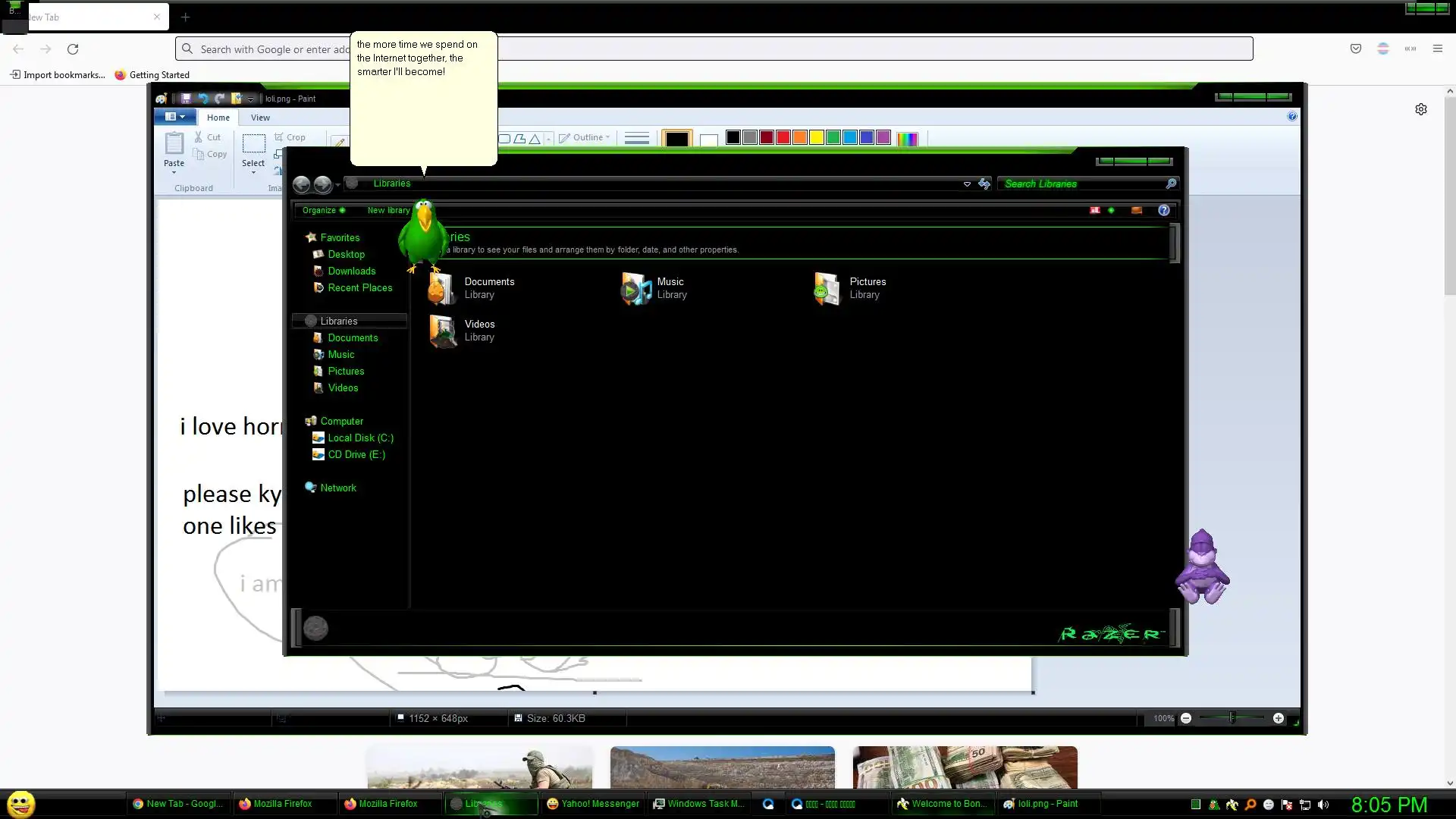Open the Paint file menu button
The height and width of the screenshot is (819, 1456).
click(x=175, y=117)
